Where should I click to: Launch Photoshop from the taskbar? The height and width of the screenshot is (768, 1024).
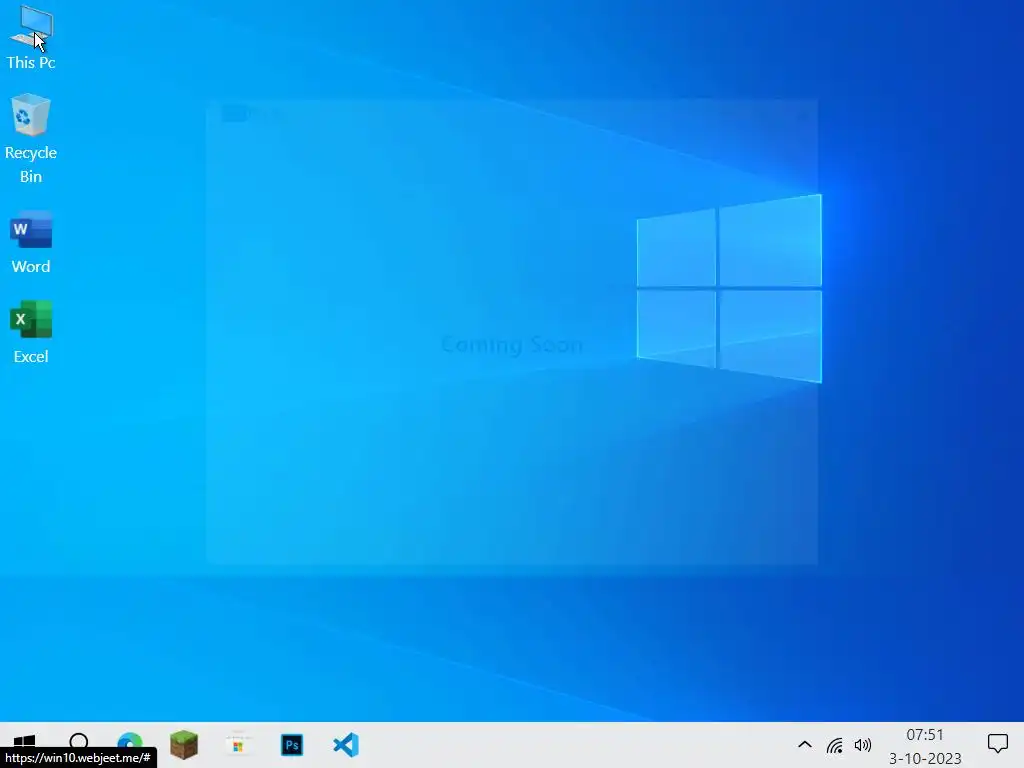click(292, 745)
